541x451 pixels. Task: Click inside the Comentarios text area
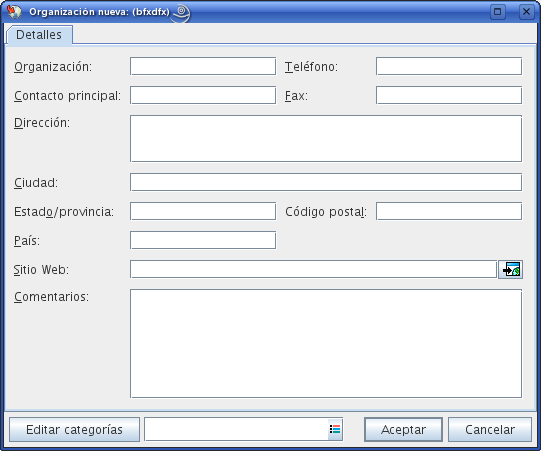coord(326,344)
